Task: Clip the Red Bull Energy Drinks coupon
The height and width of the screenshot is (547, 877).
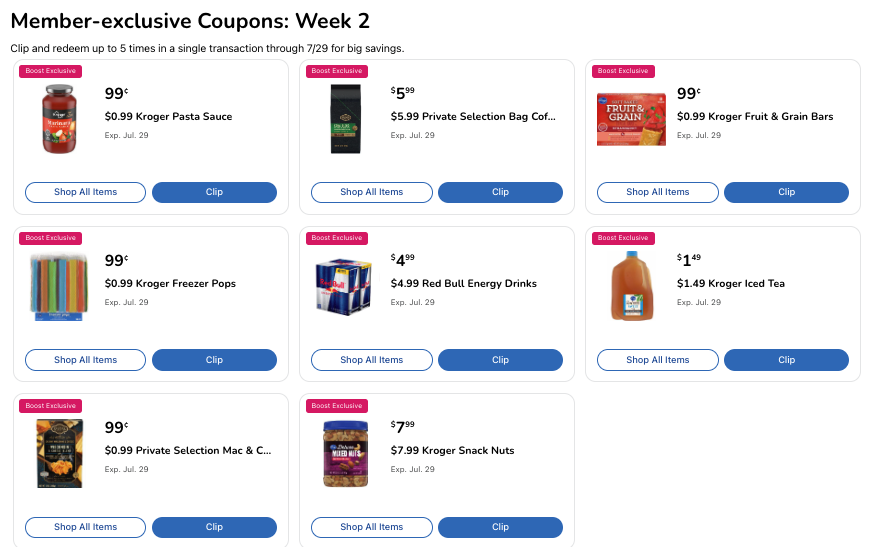Action: click(x=500, y=360)
